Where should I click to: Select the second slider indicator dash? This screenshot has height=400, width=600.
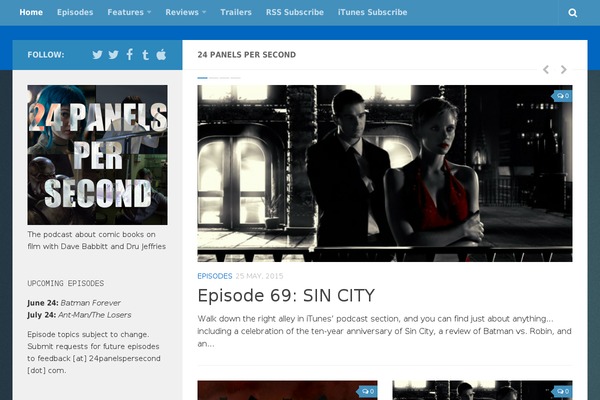pyautogui.click(x=214, y=78)
